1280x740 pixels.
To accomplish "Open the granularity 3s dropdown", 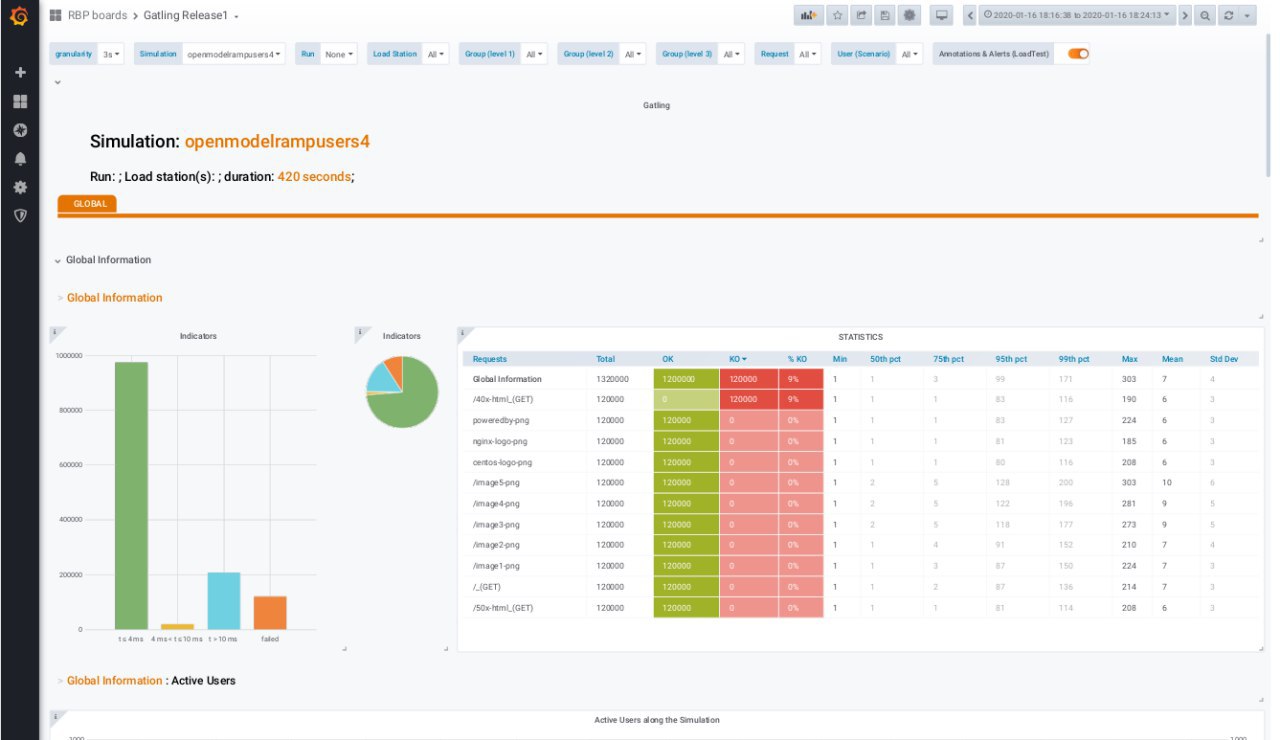I will 110,54.
